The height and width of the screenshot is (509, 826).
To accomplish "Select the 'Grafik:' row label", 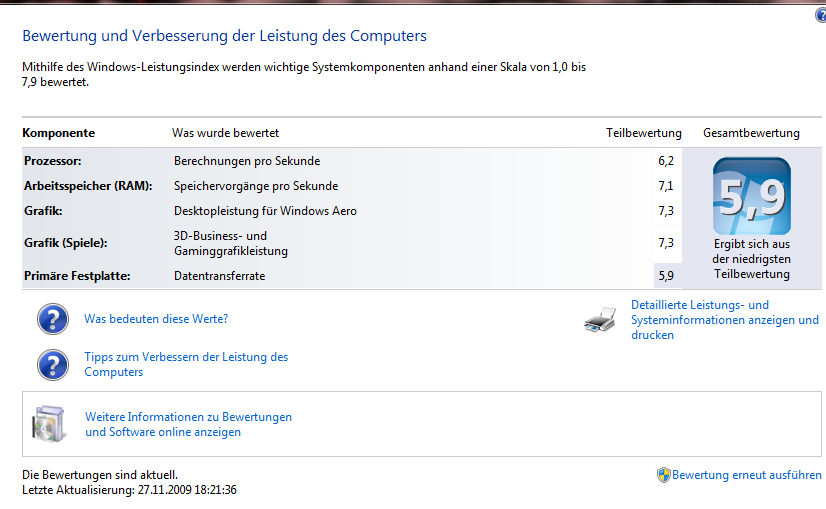I will [43, 211].
